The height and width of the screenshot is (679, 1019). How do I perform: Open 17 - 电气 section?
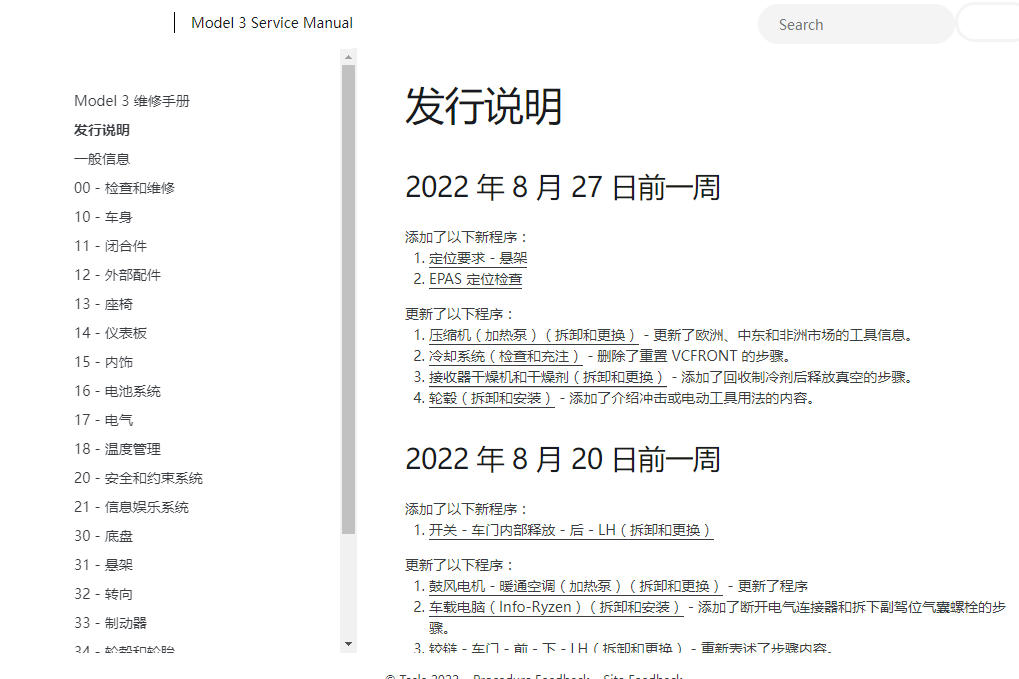pos(103,420)
